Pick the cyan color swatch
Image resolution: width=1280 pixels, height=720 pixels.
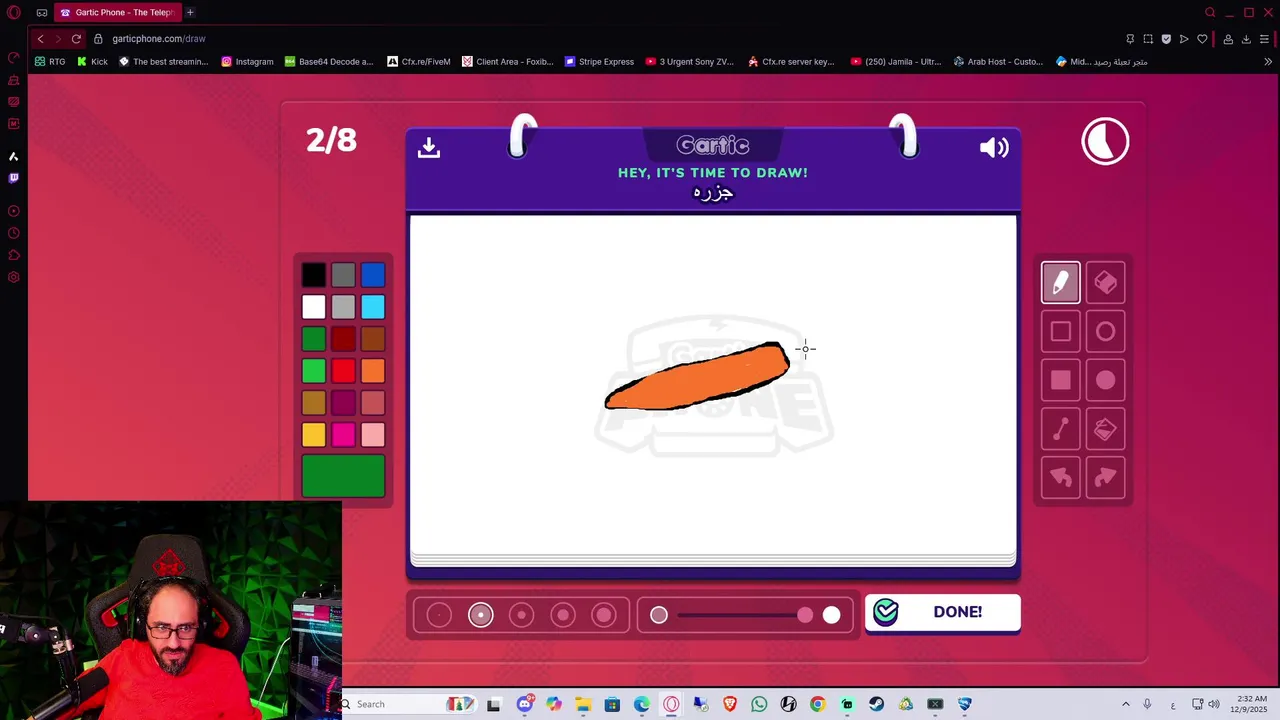click(x=373, y=307)
